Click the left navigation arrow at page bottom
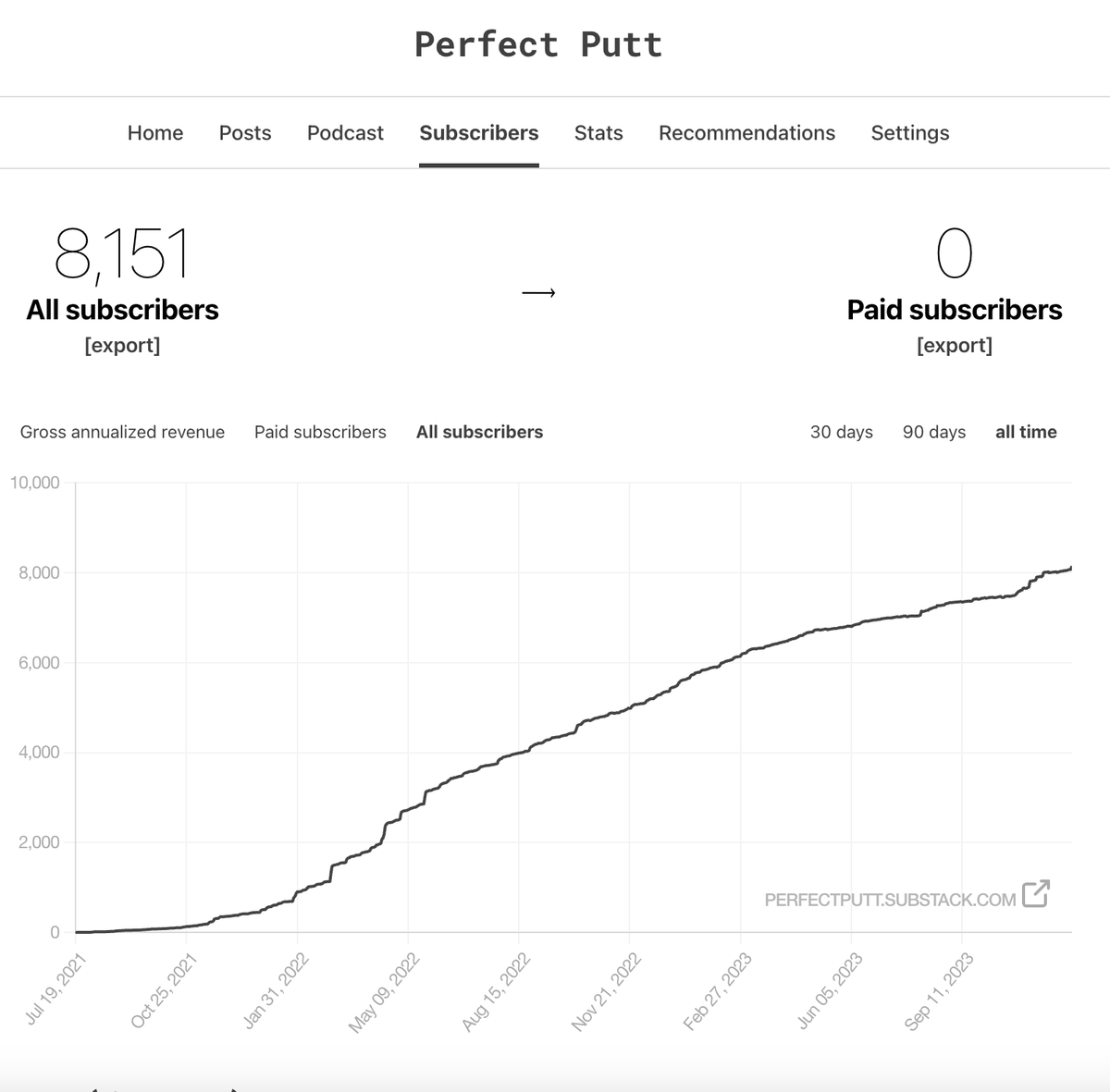This screenshot has height=1092, width=1110. (x=96, y=1089)
